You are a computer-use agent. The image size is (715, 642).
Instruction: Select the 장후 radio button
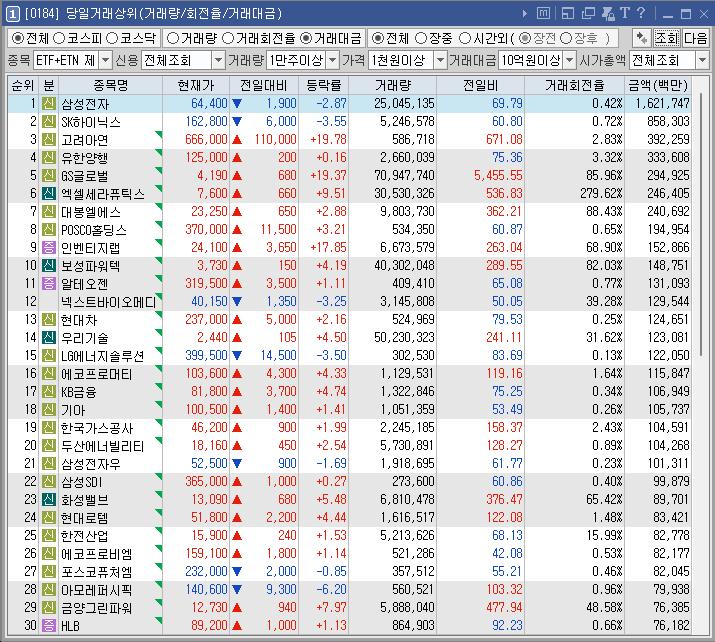pyautogui.click(x=566, y=38)
